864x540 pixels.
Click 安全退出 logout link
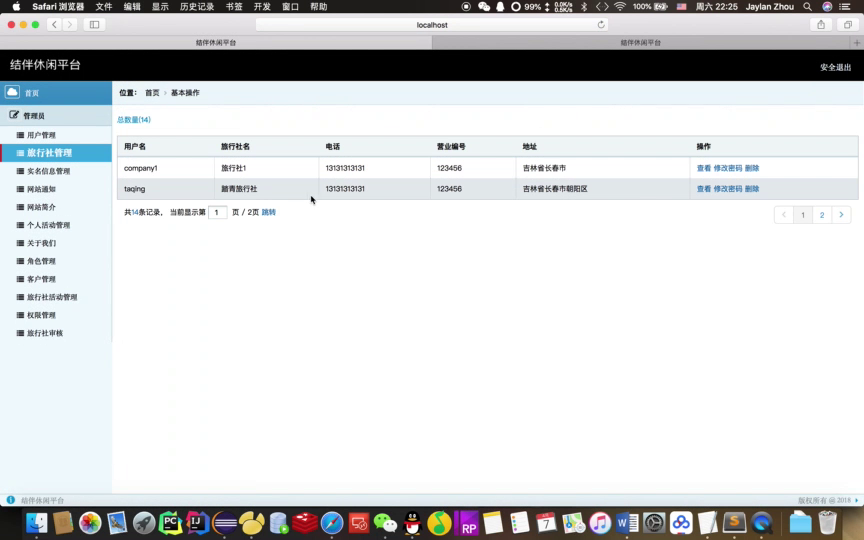(835, 67)
